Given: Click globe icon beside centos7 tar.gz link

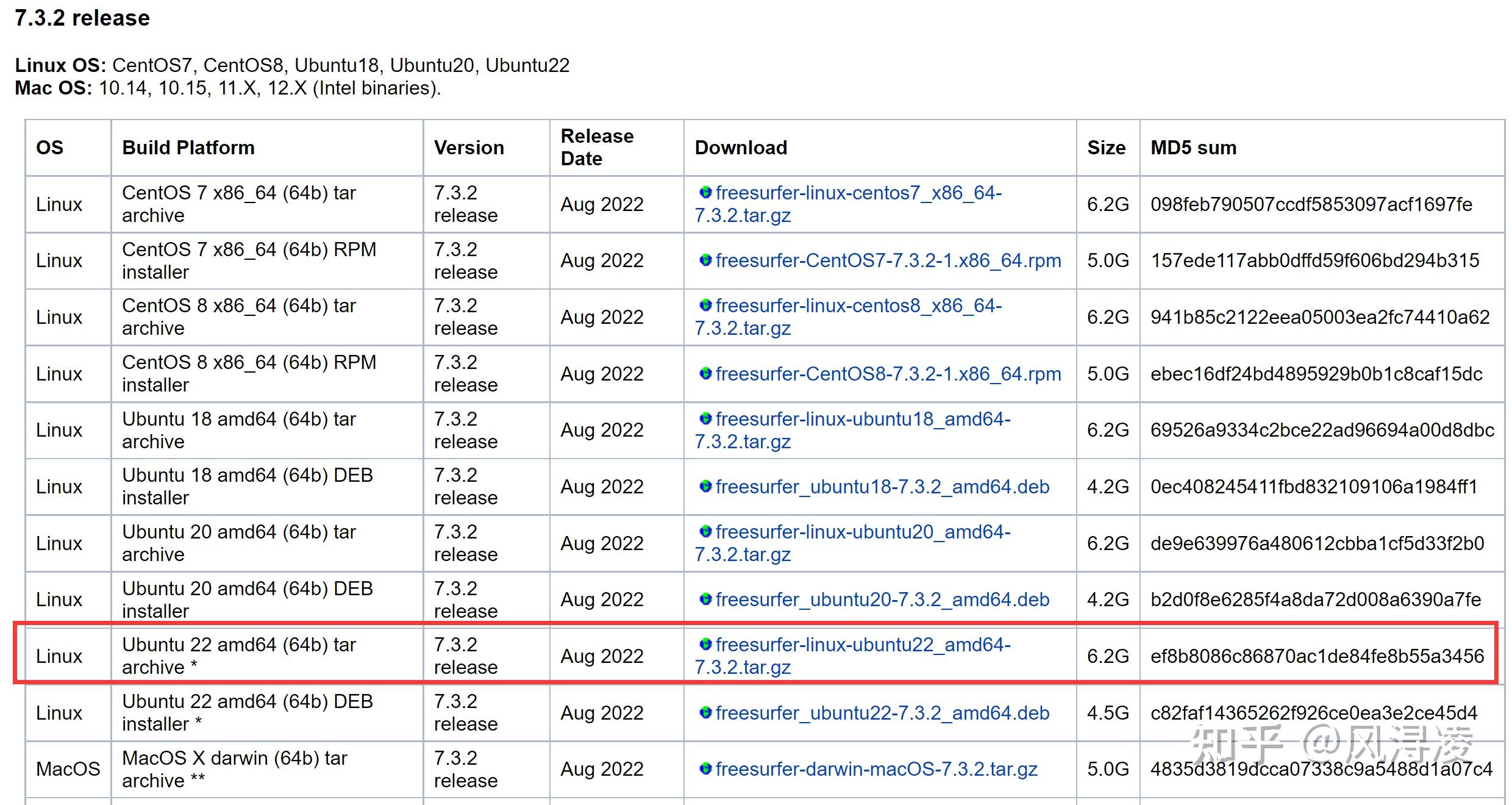Looking at the screenshot, I should pyautogui.click(x=705, y=193).
